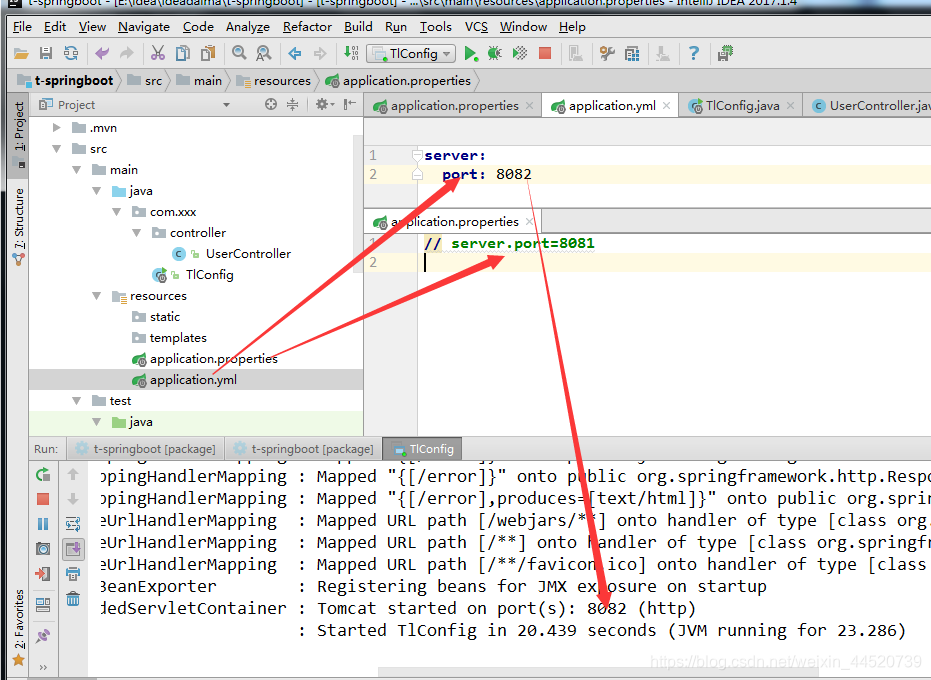Image resolution: width=931 pixels, height=680 pixels.
Task: Switch to the TlConfig.java editor tab
Action: click(x=741, y=106)
